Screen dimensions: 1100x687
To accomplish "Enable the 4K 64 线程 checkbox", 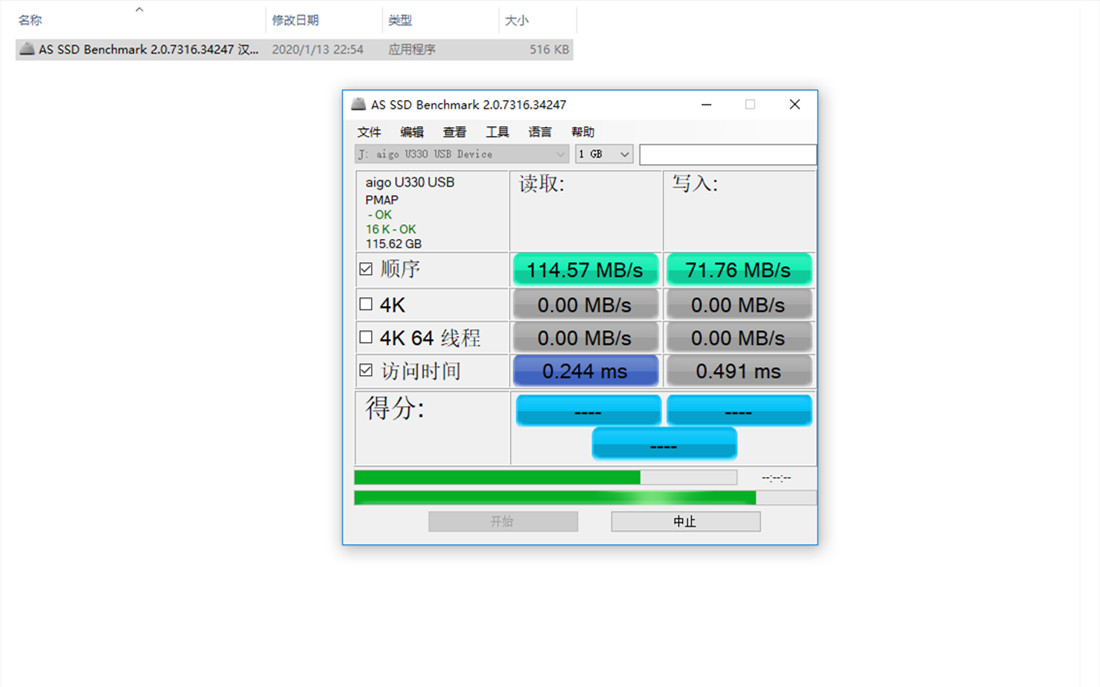I will pos(365,338).
